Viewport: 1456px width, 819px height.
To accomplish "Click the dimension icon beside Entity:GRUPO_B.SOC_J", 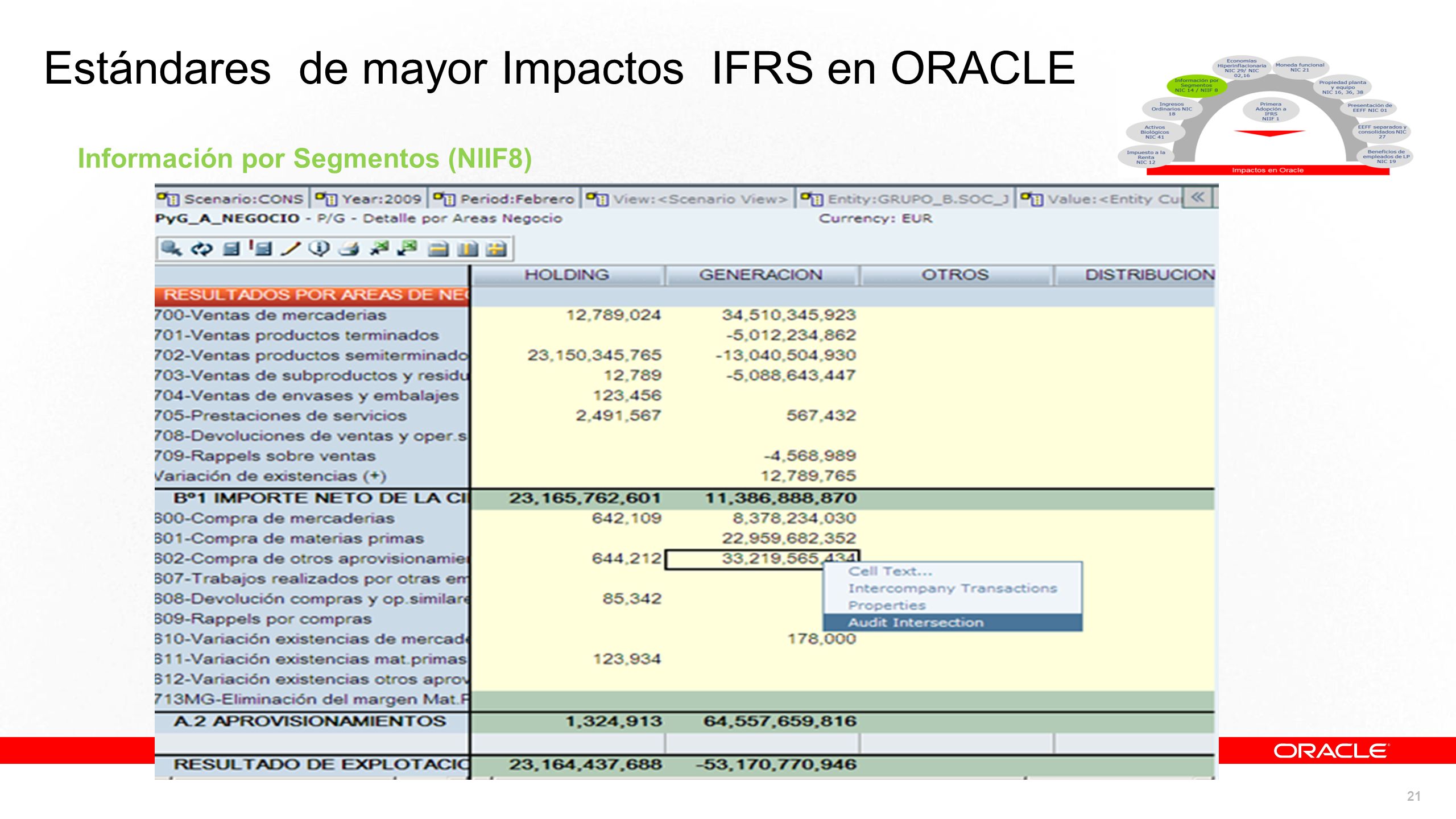I will pos(812,198).
